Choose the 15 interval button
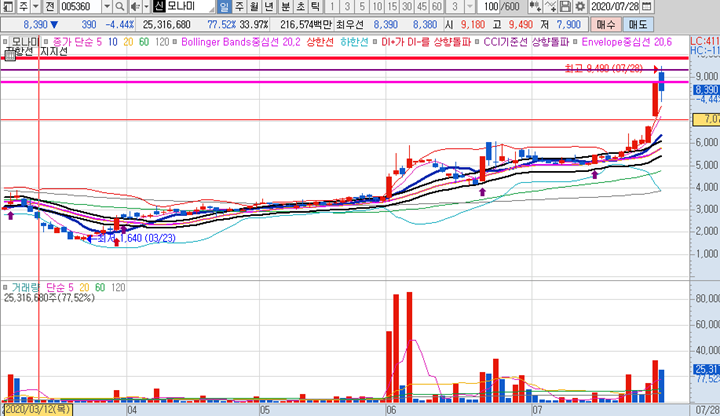The image size is (720, 416). coord(392,6)
